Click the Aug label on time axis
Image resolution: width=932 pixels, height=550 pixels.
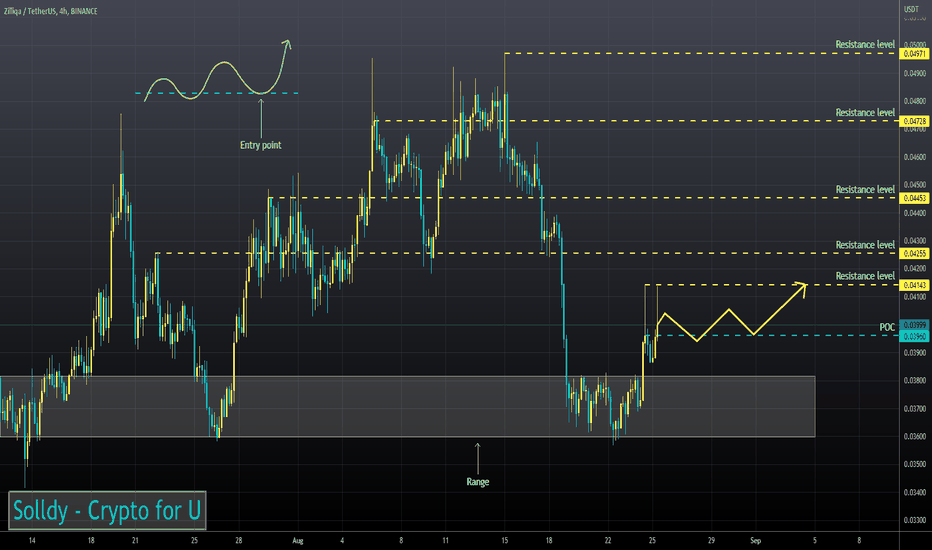(x=298, y=540)
